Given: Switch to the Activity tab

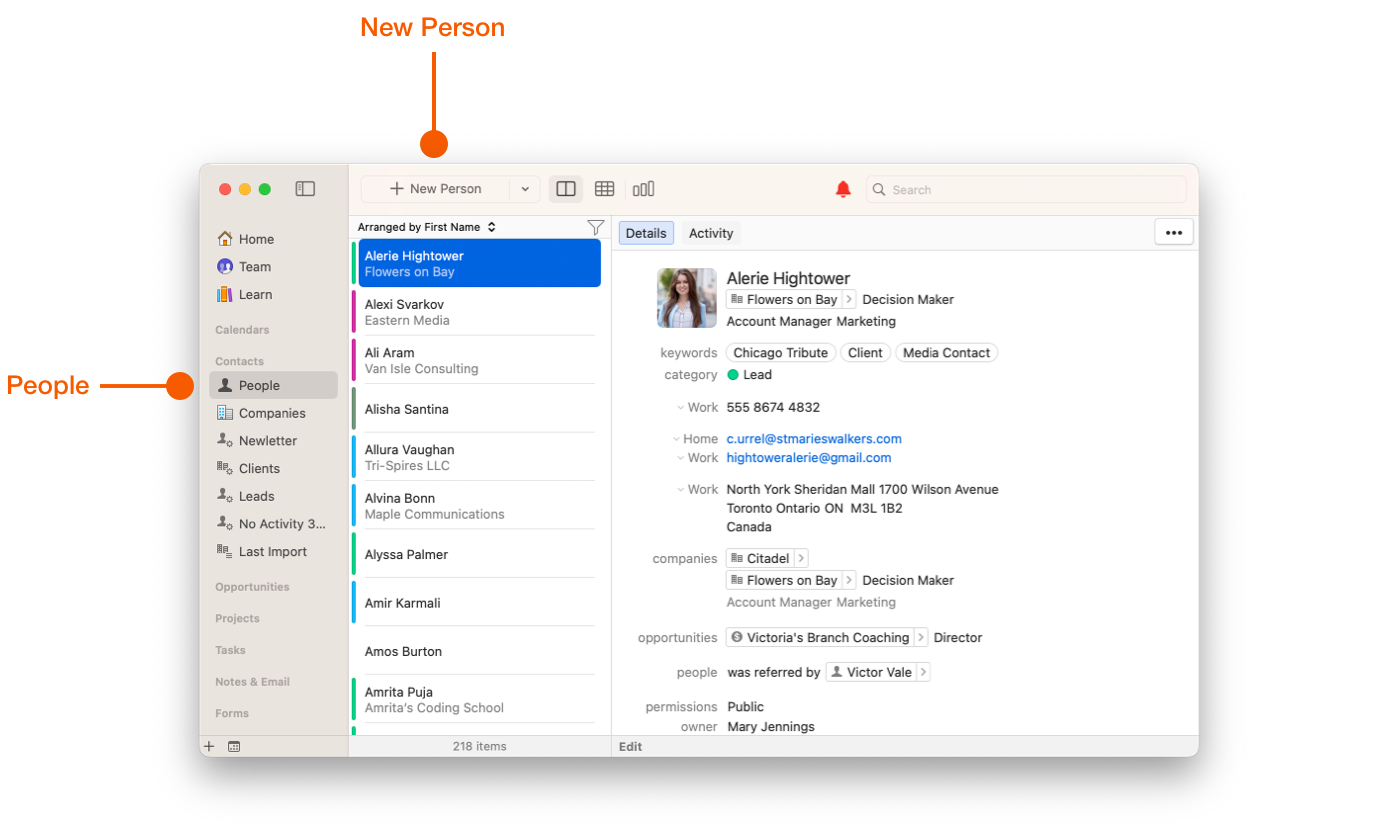Looking at the screenshot, I should tap(711, 233).
